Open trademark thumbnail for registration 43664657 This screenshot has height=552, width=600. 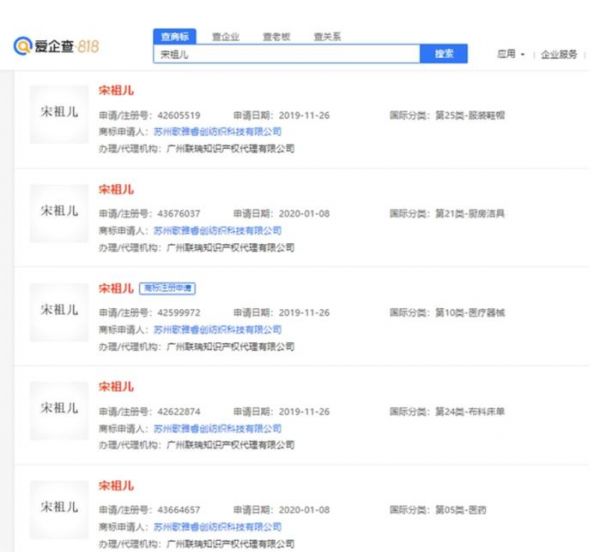point(59,510)
